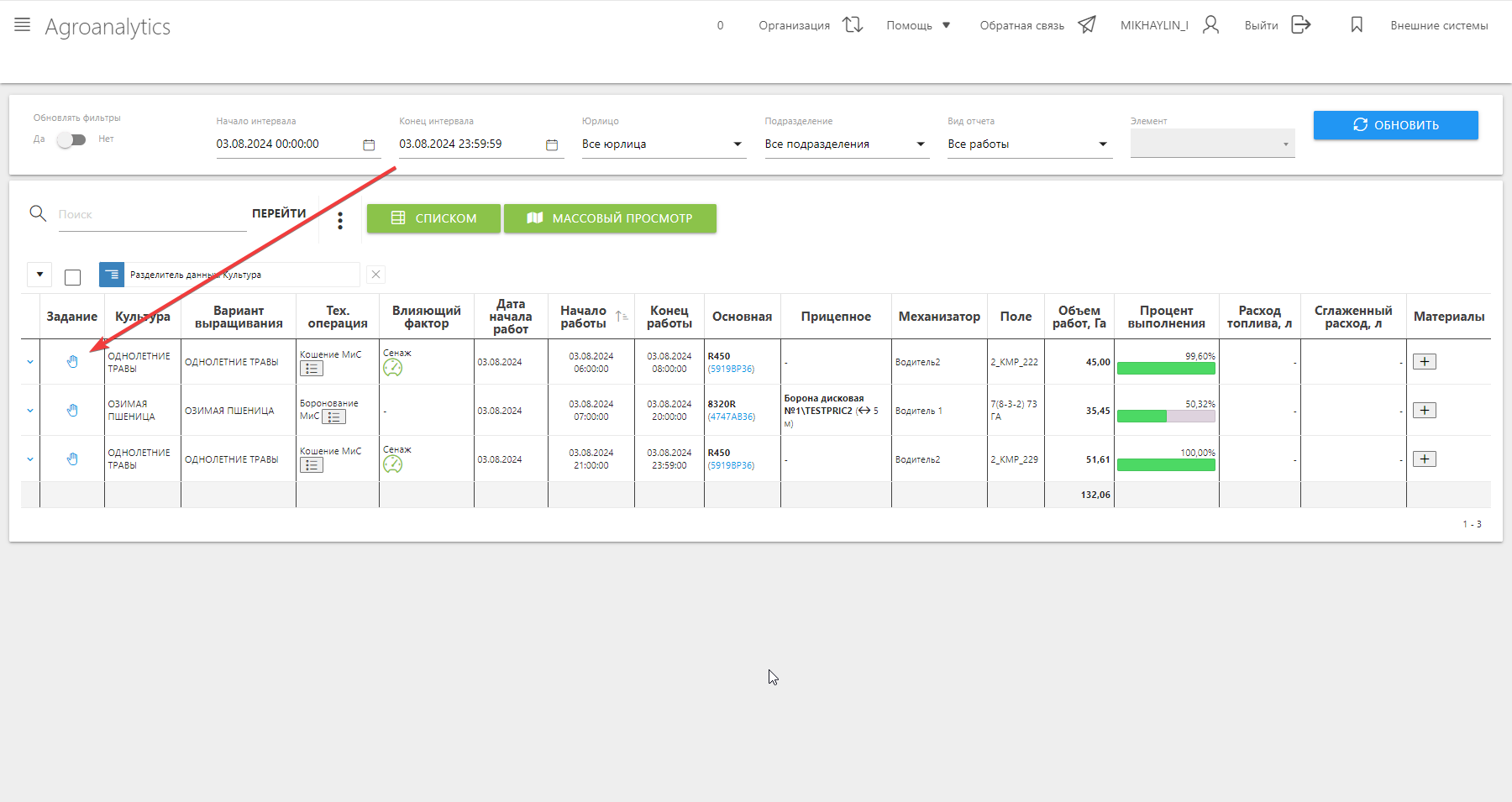Expand the Вид отчета dropdown

(1027, 144)
